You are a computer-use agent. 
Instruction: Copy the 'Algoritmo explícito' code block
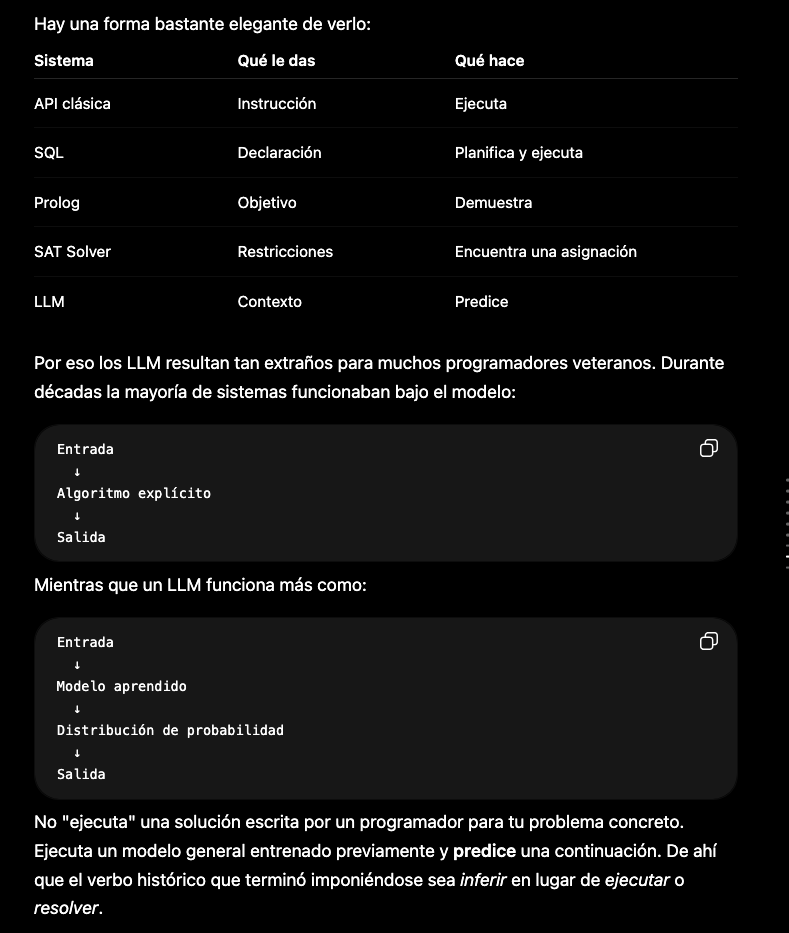(708, 448)
